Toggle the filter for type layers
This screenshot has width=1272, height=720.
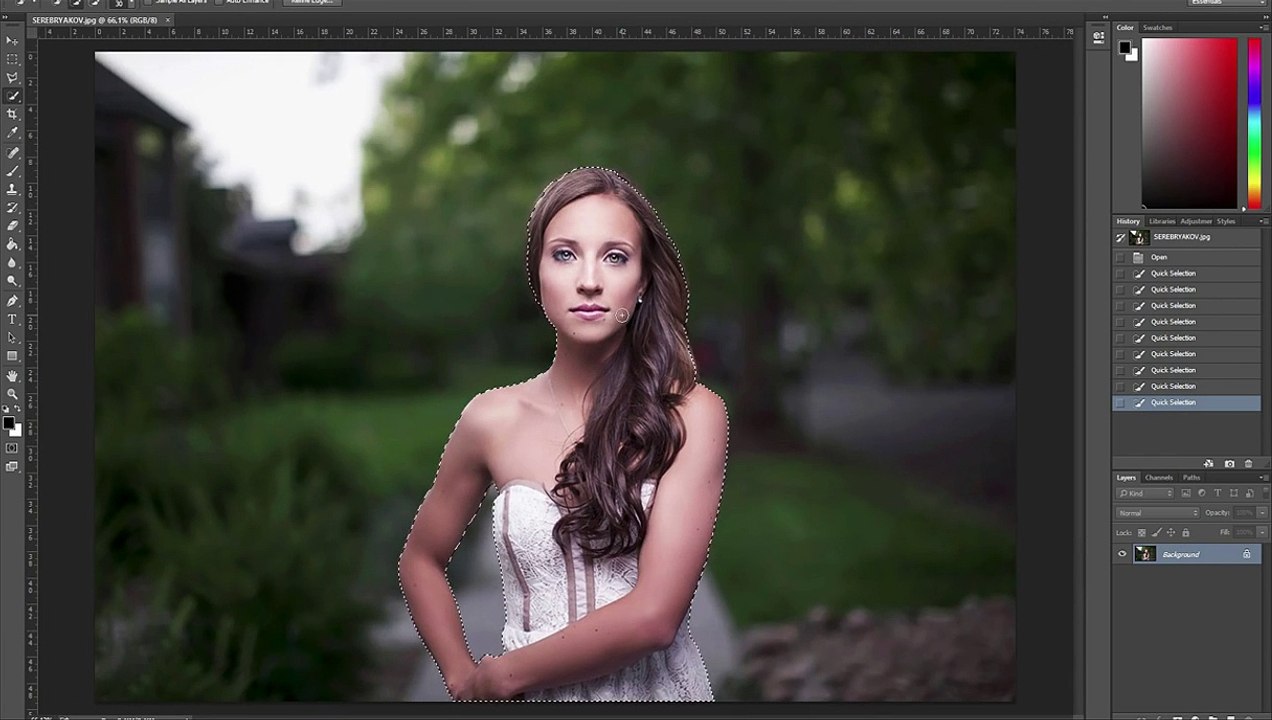(1217, 493)
